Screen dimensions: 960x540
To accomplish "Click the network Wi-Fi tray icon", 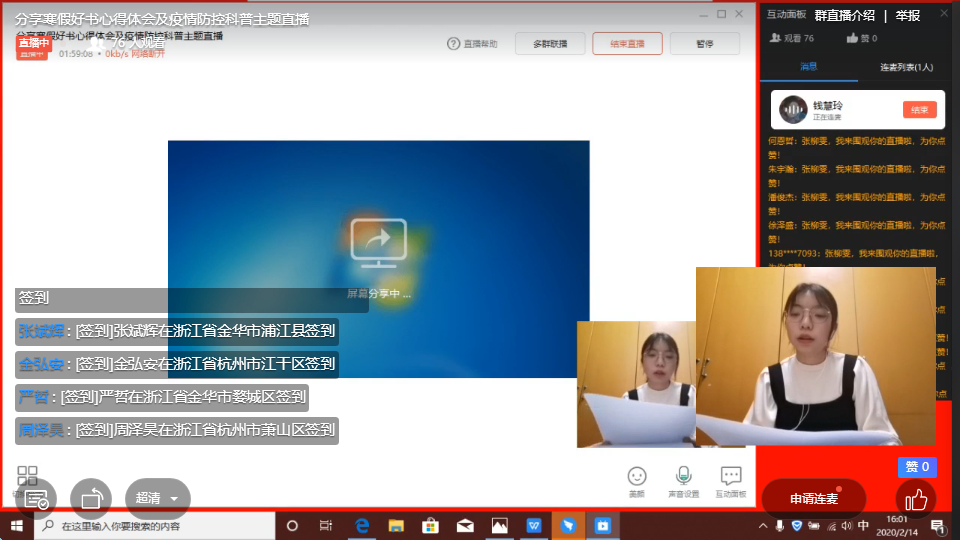I will pyautogui.click(x=831, y=526).
